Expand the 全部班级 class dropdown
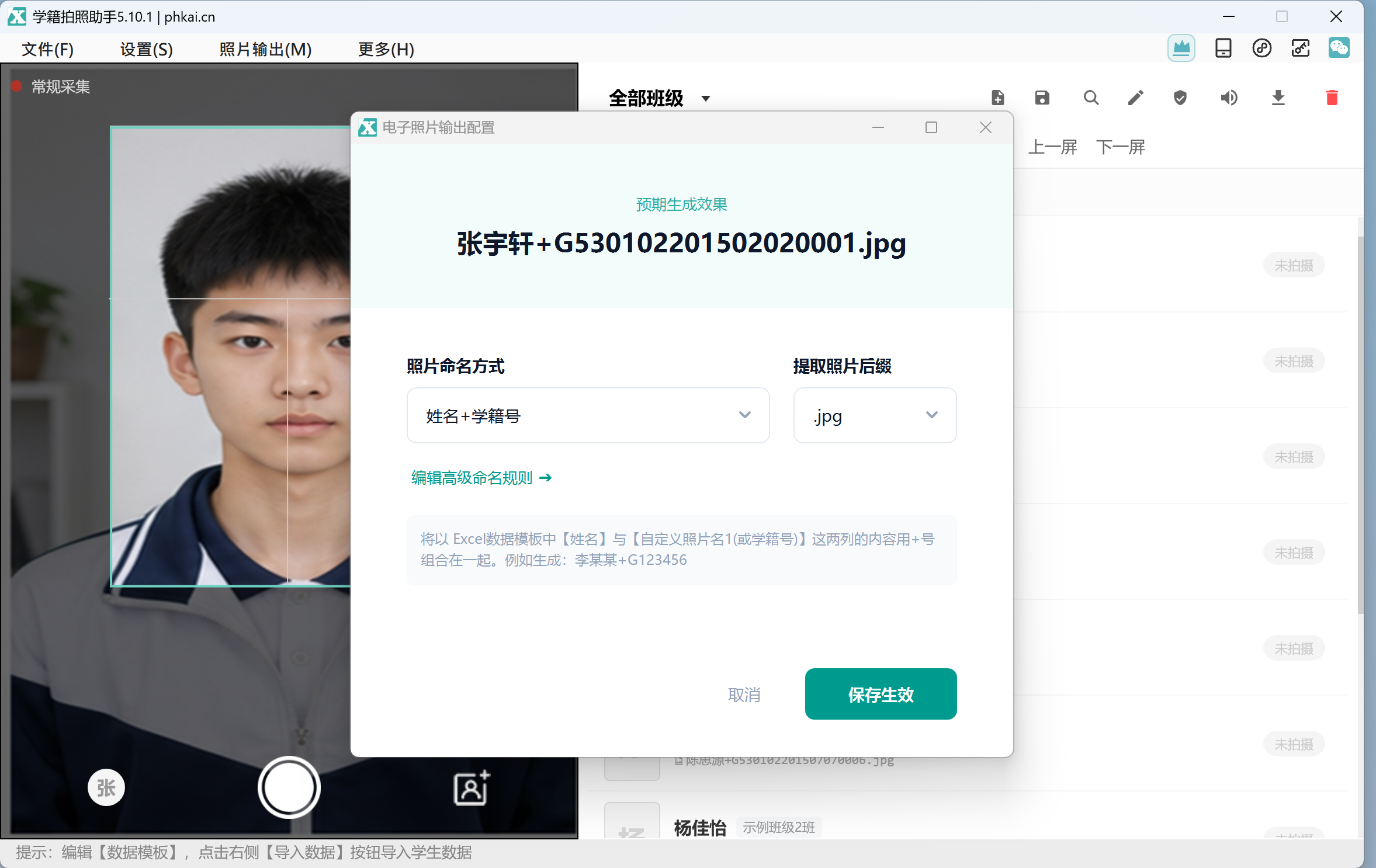Image resolution: width=1376 pixels, height=868 pixels. click(x=659, y=98)
